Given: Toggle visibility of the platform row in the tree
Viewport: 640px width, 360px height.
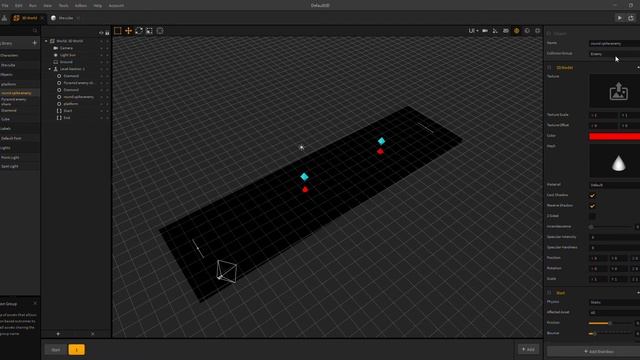Looking at the screenshot, I should [102, 104].
